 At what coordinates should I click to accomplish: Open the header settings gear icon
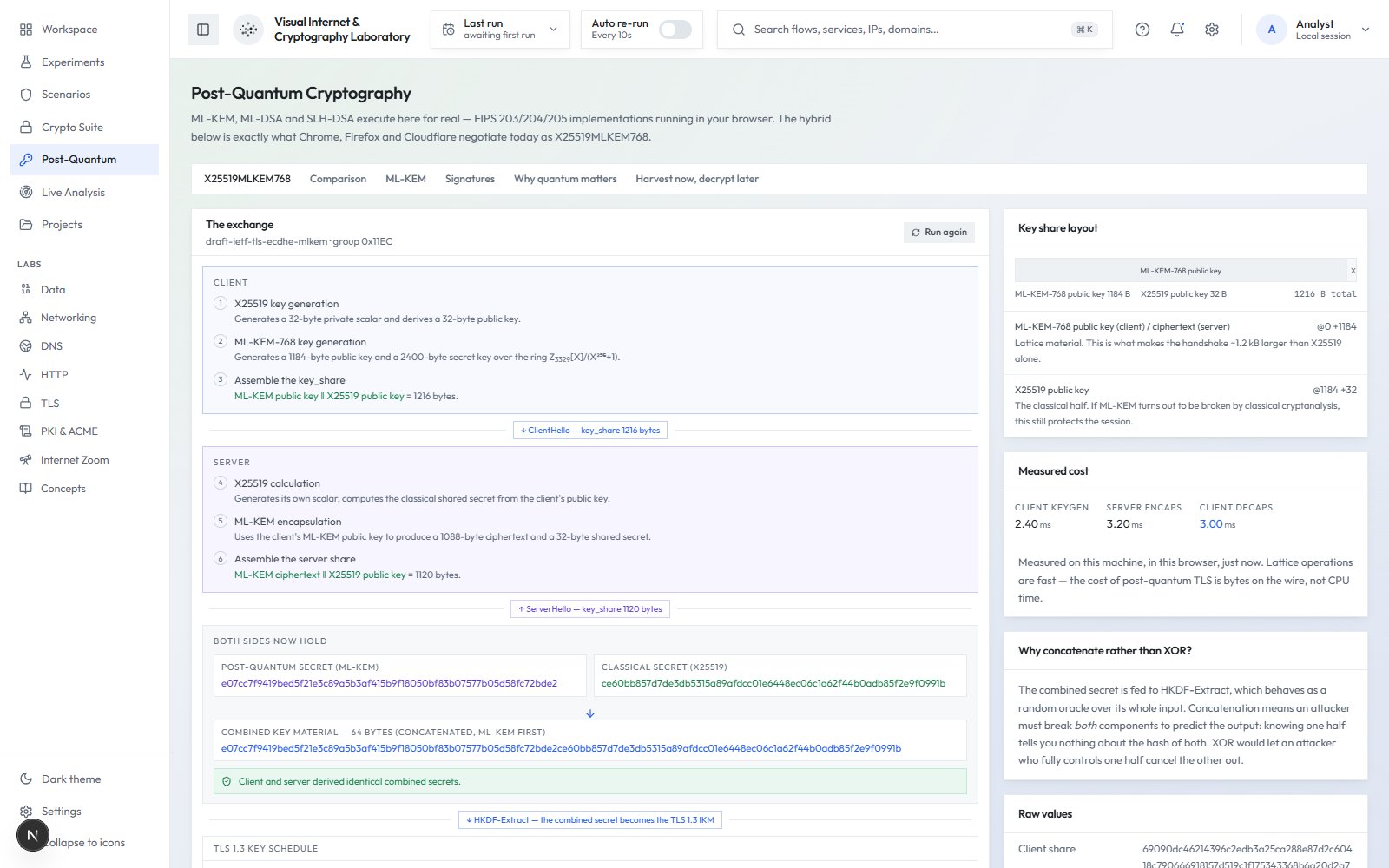[1212, 30]
